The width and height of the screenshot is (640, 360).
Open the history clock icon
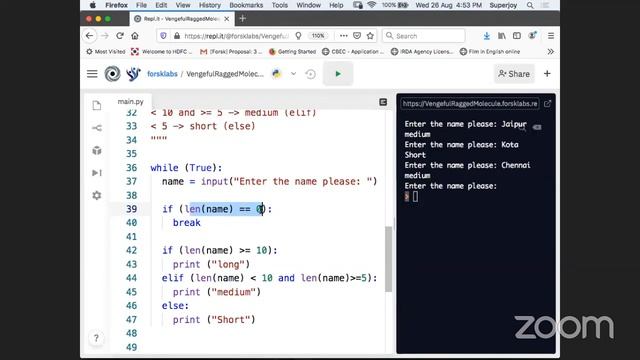point(311,74)
